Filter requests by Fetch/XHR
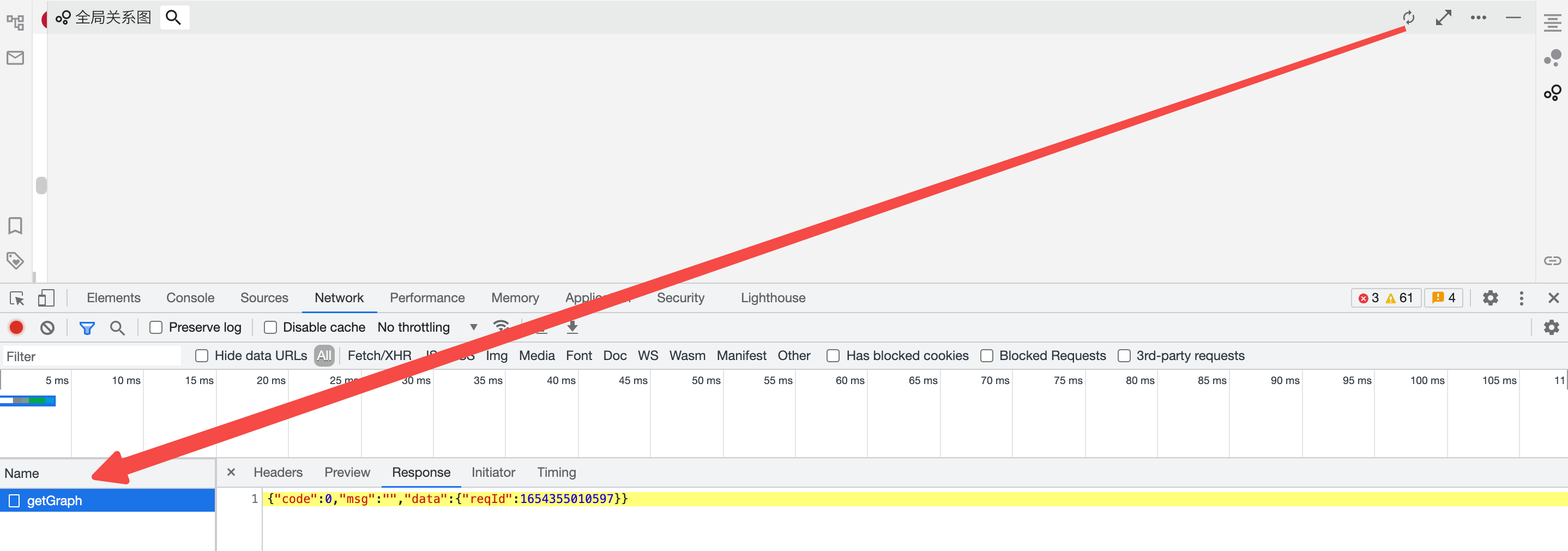Screen dimensions: 1568x551 pos(379,356)
